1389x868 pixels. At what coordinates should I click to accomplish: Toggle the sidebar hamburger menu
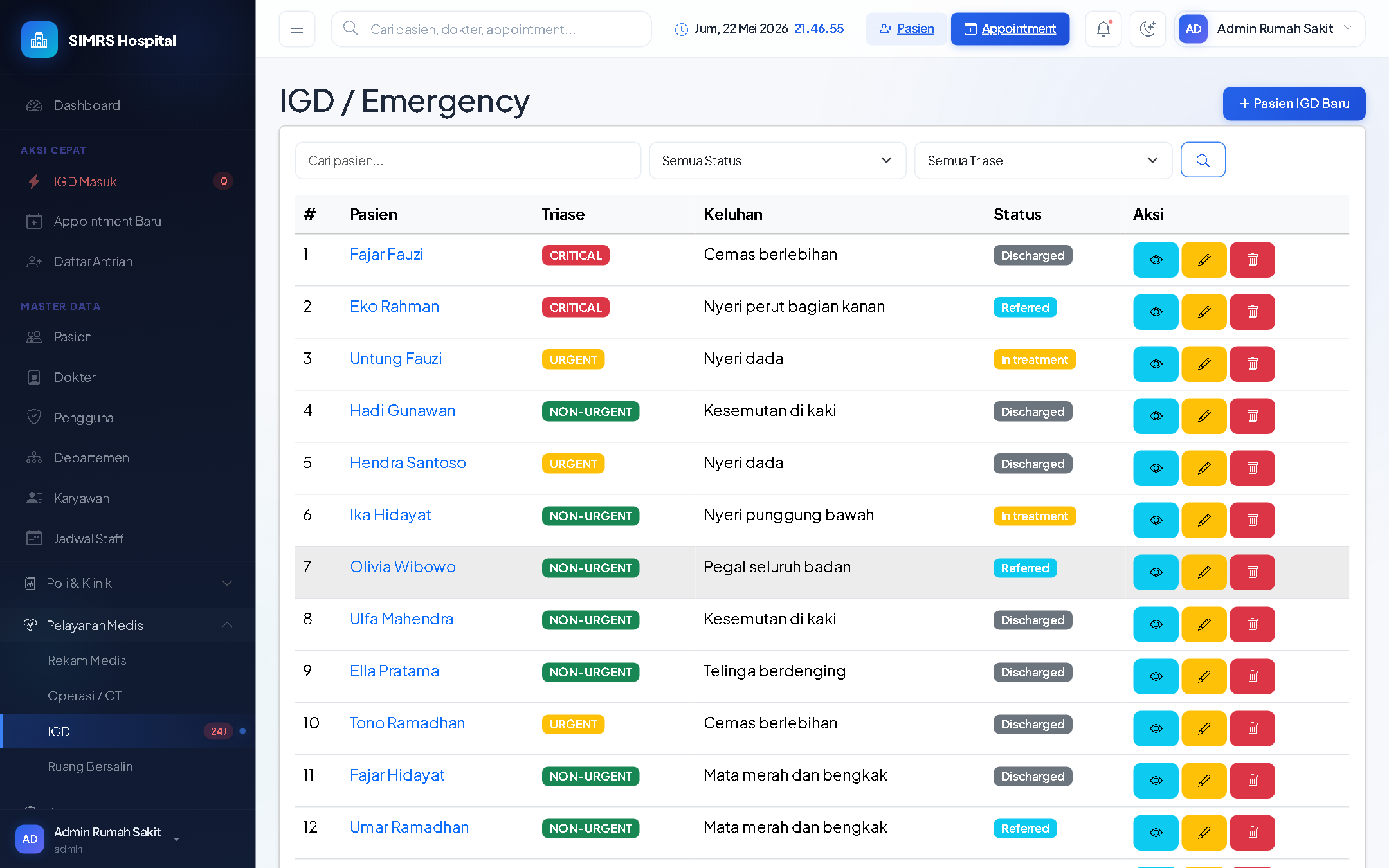[x=297, y=28]
